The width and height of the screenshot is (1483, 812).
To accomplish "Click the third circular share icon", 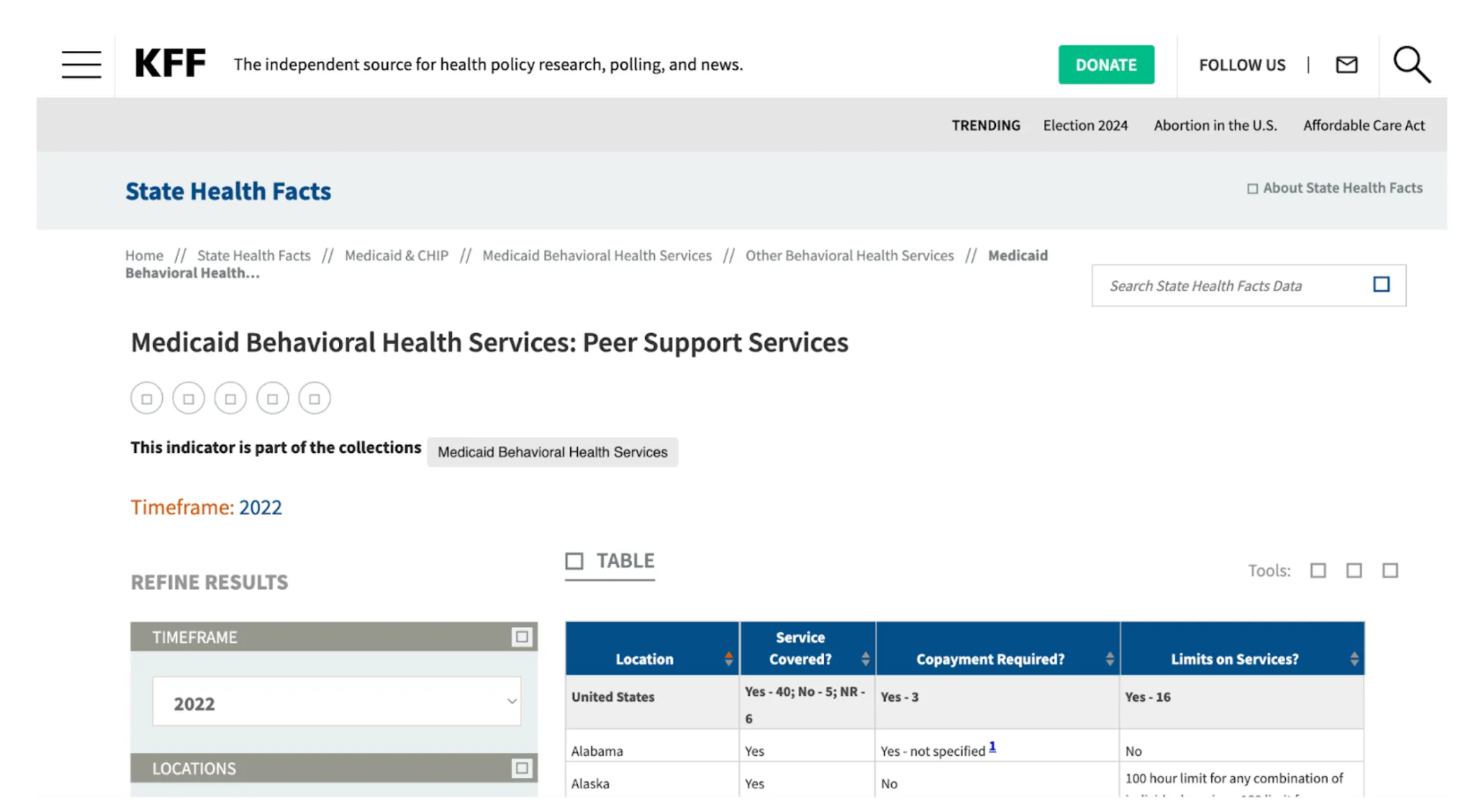I will tap(231, 398).
